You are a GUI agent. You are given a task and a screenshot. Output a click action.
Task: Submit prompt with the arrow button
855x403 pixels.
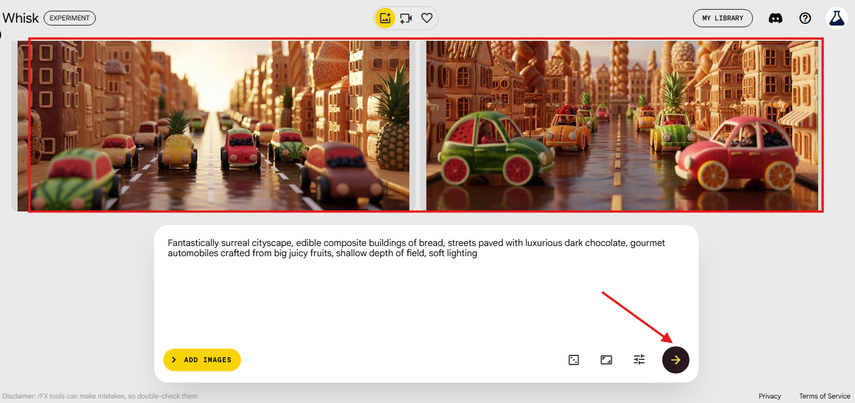click(x=676, y=360)
